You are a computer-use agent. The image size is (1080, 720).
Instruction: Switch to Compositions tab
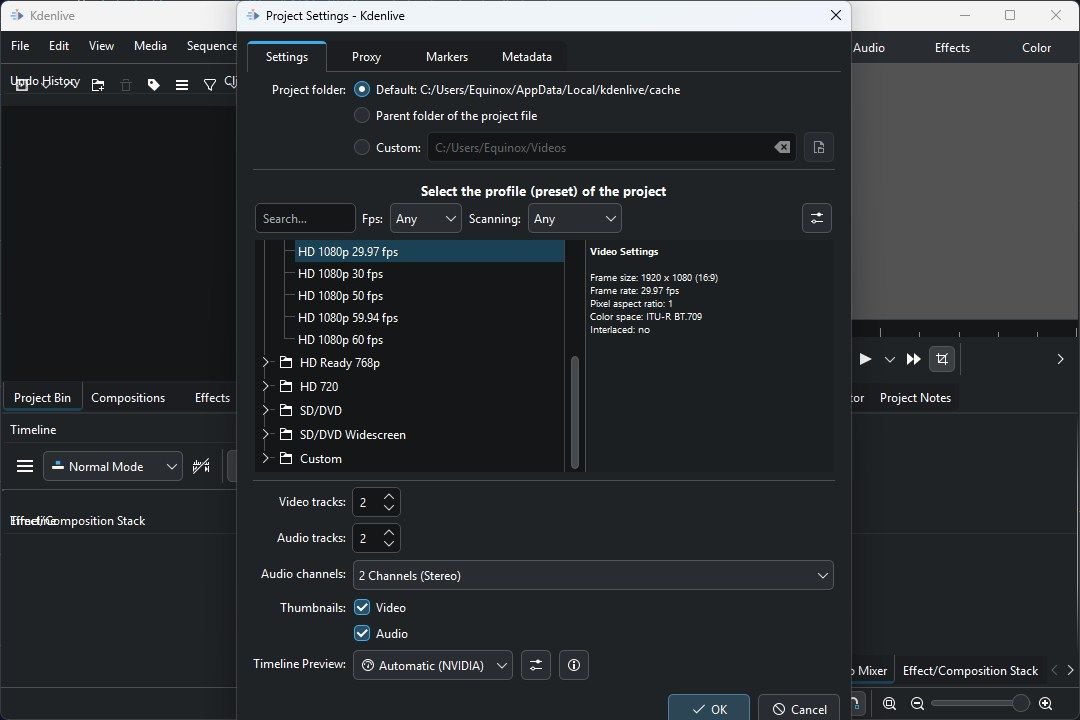(128, 398)
